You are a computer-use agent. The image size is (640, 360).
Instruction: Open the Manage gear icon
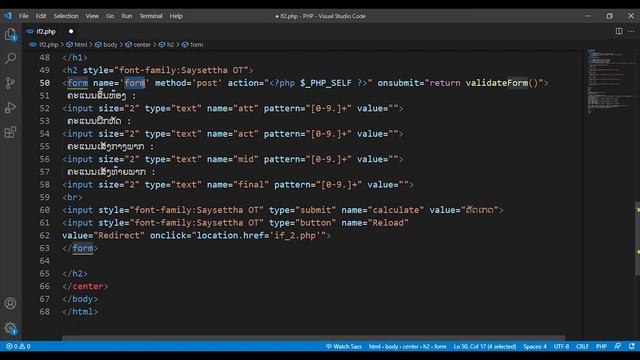pyautogui.click(x=11, y=328)
